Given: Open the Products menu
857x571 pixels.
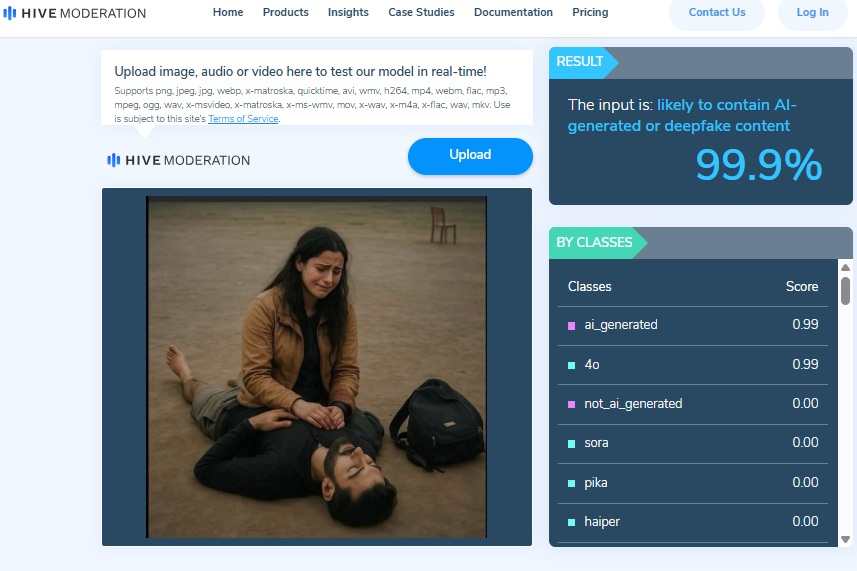Looking at the screenshot, I should [285, 12].
